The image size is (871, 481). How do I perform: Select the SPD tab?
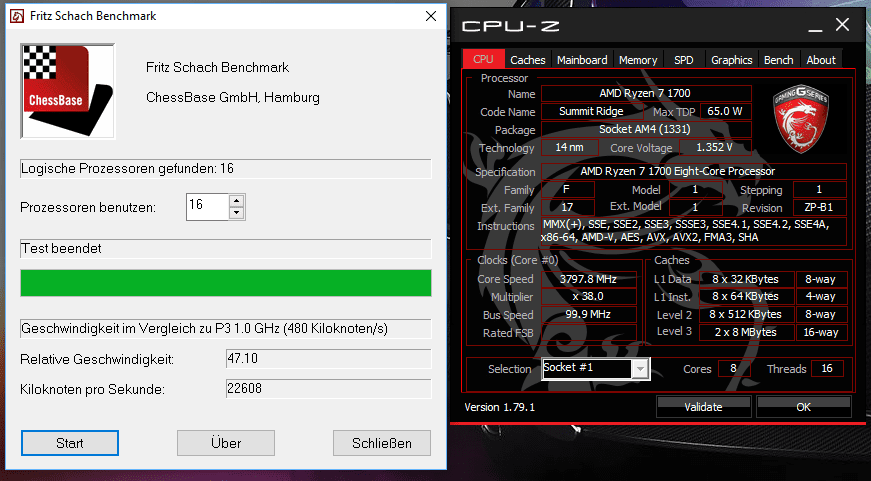[683, 60]
